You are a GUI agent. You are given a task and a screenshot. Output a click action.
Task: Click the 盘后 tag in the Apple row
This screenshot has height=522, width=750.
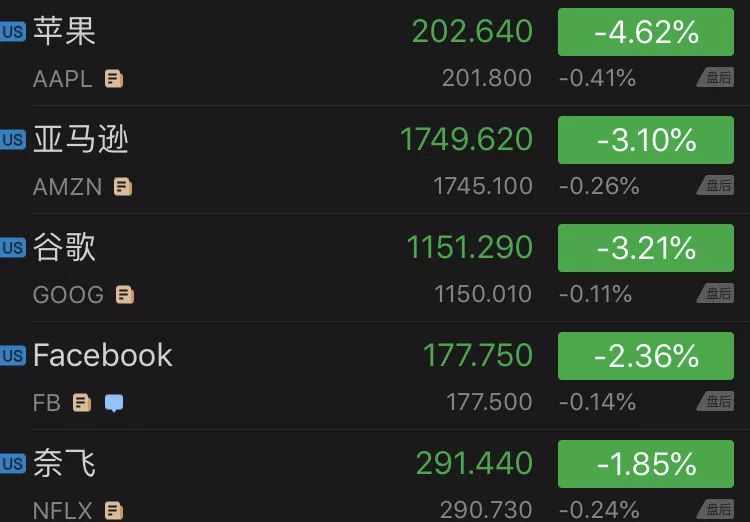tap(717, 78)
